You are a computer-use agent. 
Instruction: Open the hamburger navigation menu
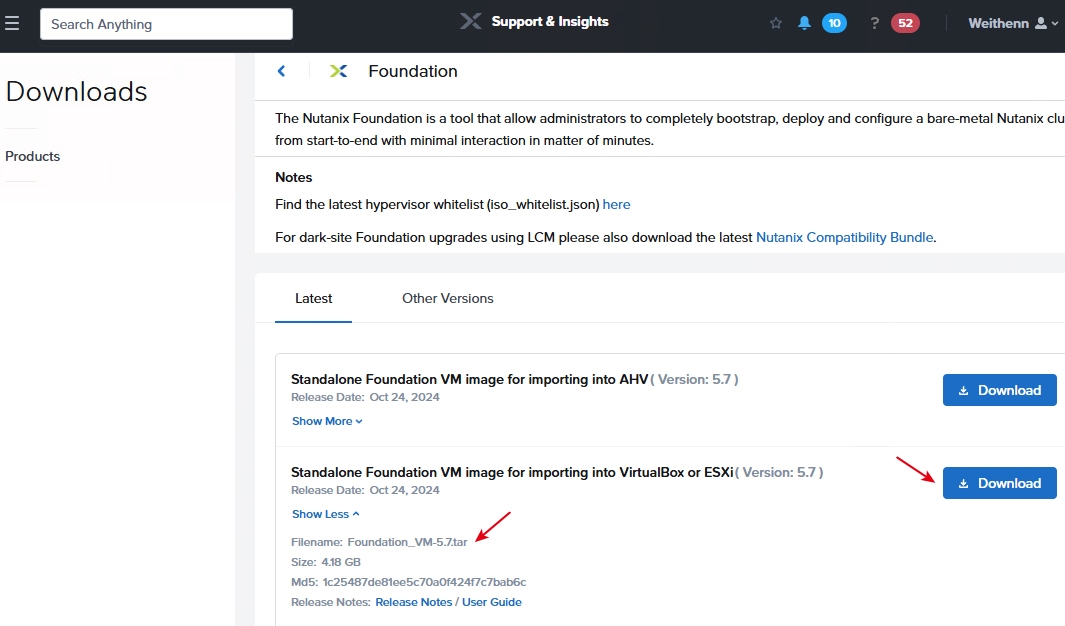(x=12, y=24)
